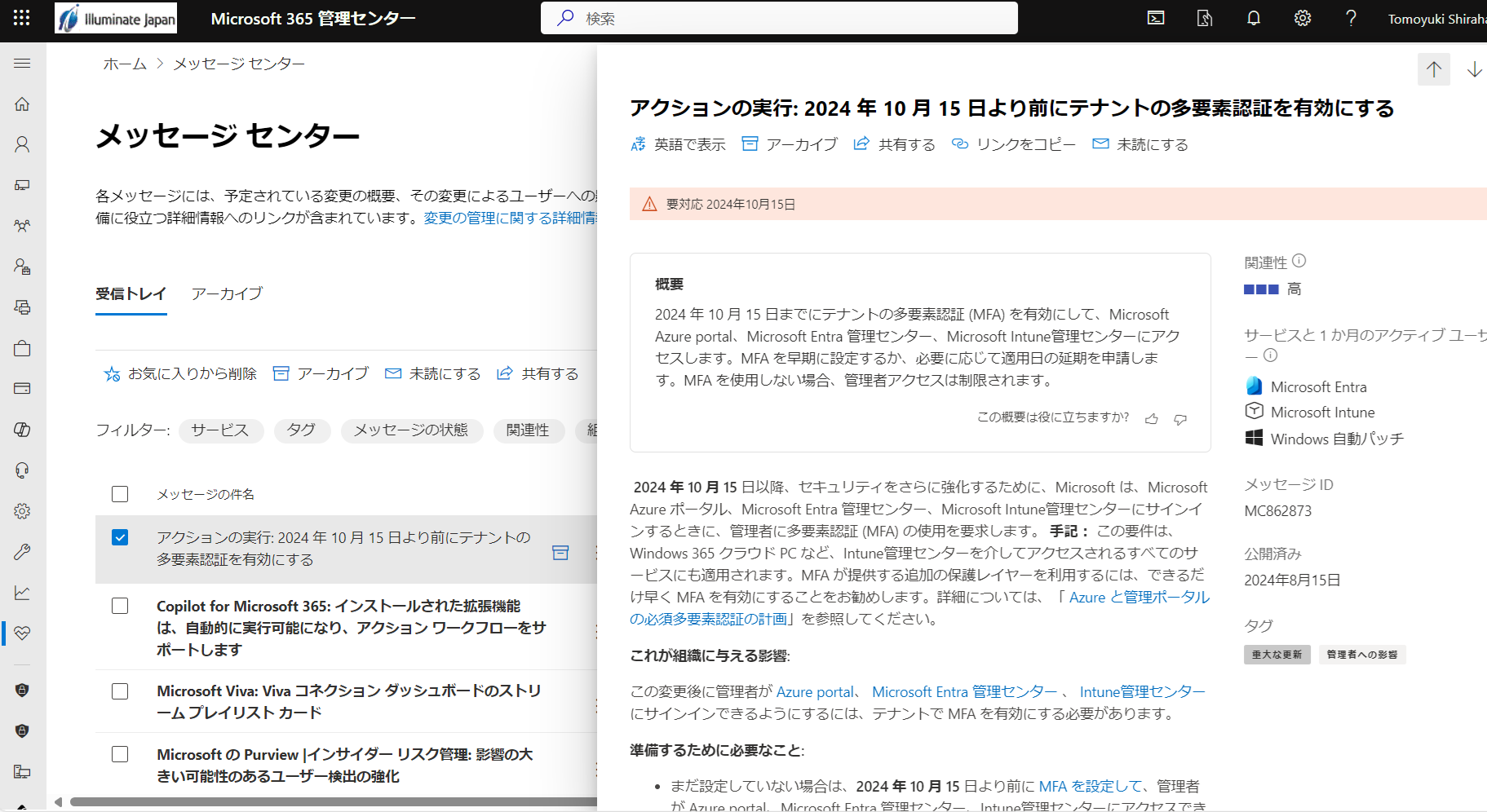Image resolution: width=1487 pixels, height=812 pixels.
Task: Open Setup wrench icon in sidebar
Action: pyautogui.click(x=22, y=552)
